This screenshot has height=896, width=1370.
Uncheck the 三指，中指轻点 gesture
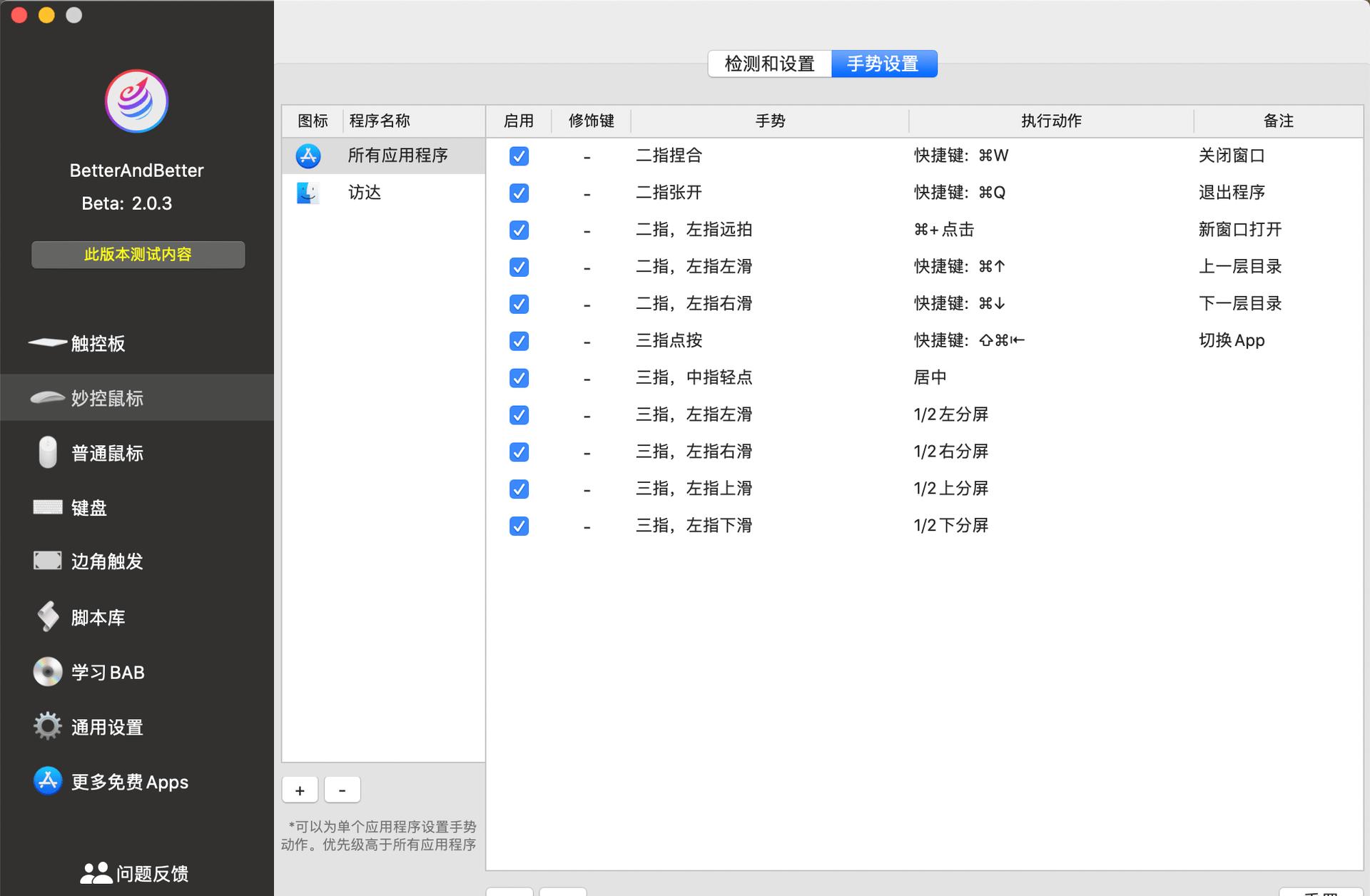coord(519,378)
